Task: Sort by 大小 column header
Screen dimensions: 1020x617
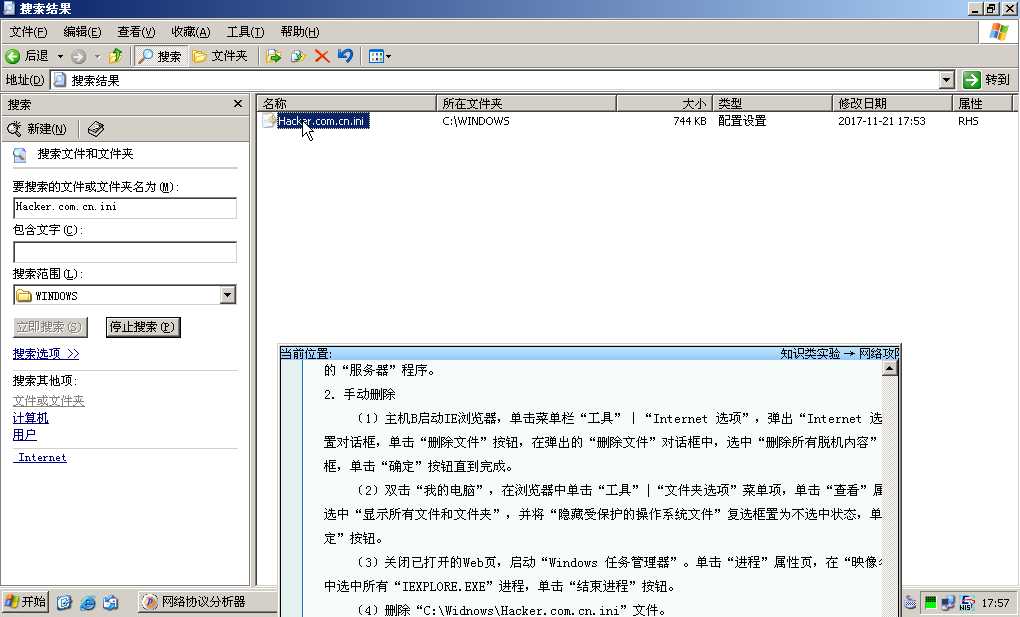Action: tap(664, 103)
